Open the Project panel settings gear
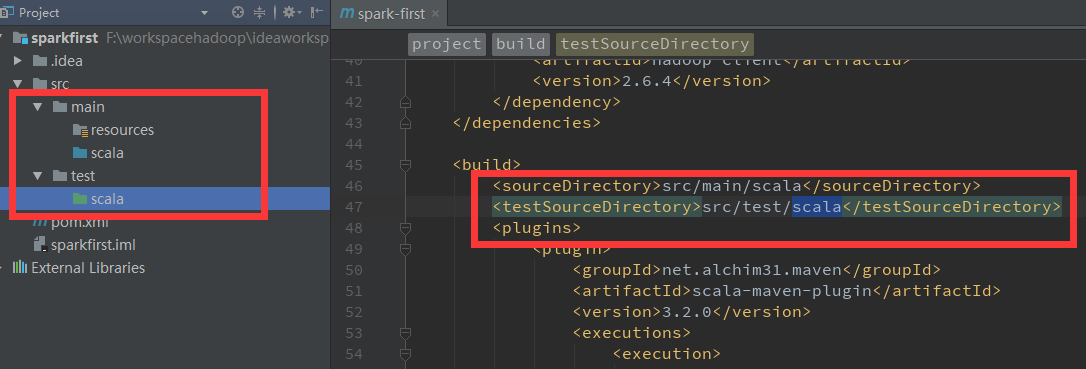The width and height of the screenshot is (1086, 369). pos(291,12)
